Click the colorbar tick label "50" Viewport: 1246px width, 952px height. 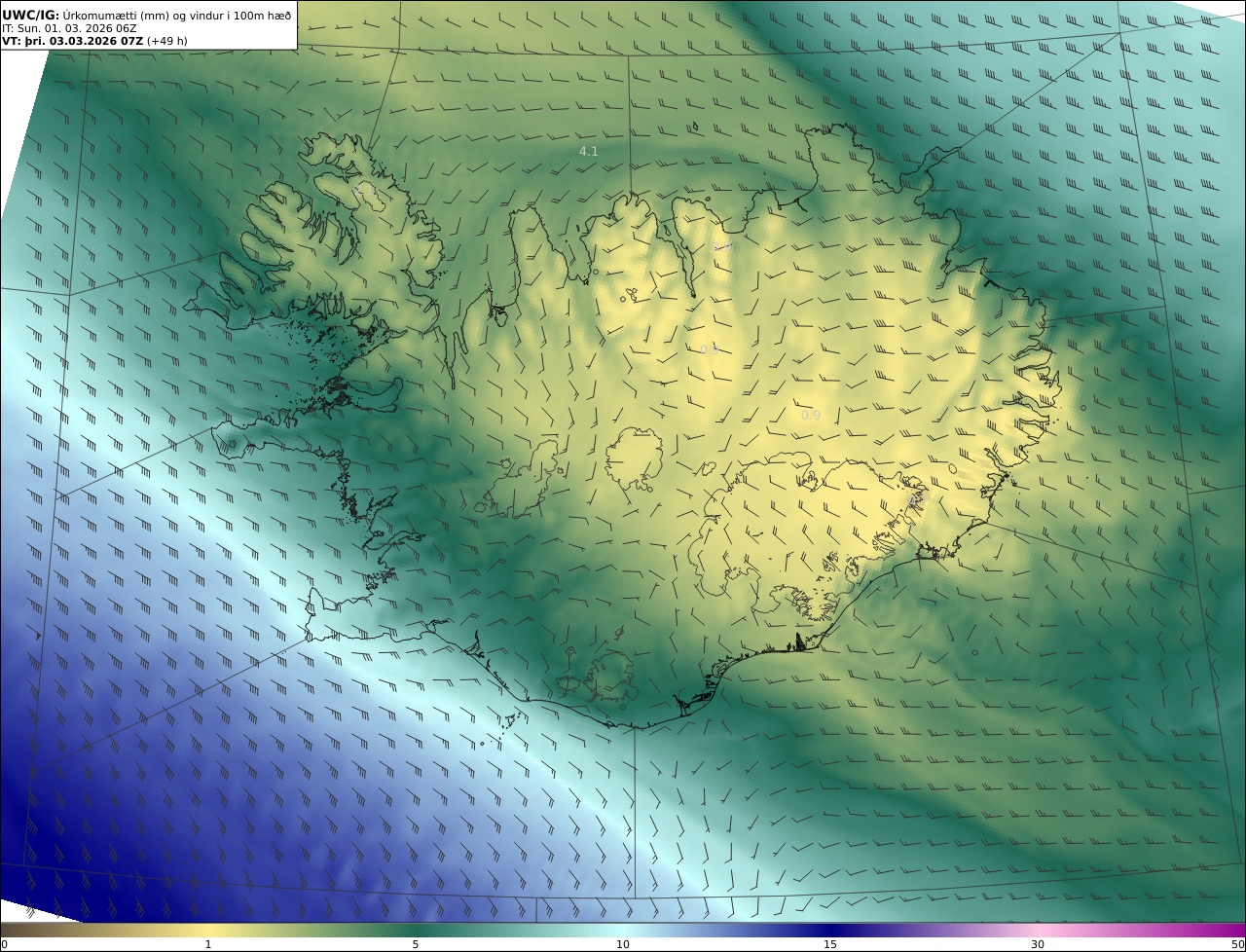(1237, 944)
